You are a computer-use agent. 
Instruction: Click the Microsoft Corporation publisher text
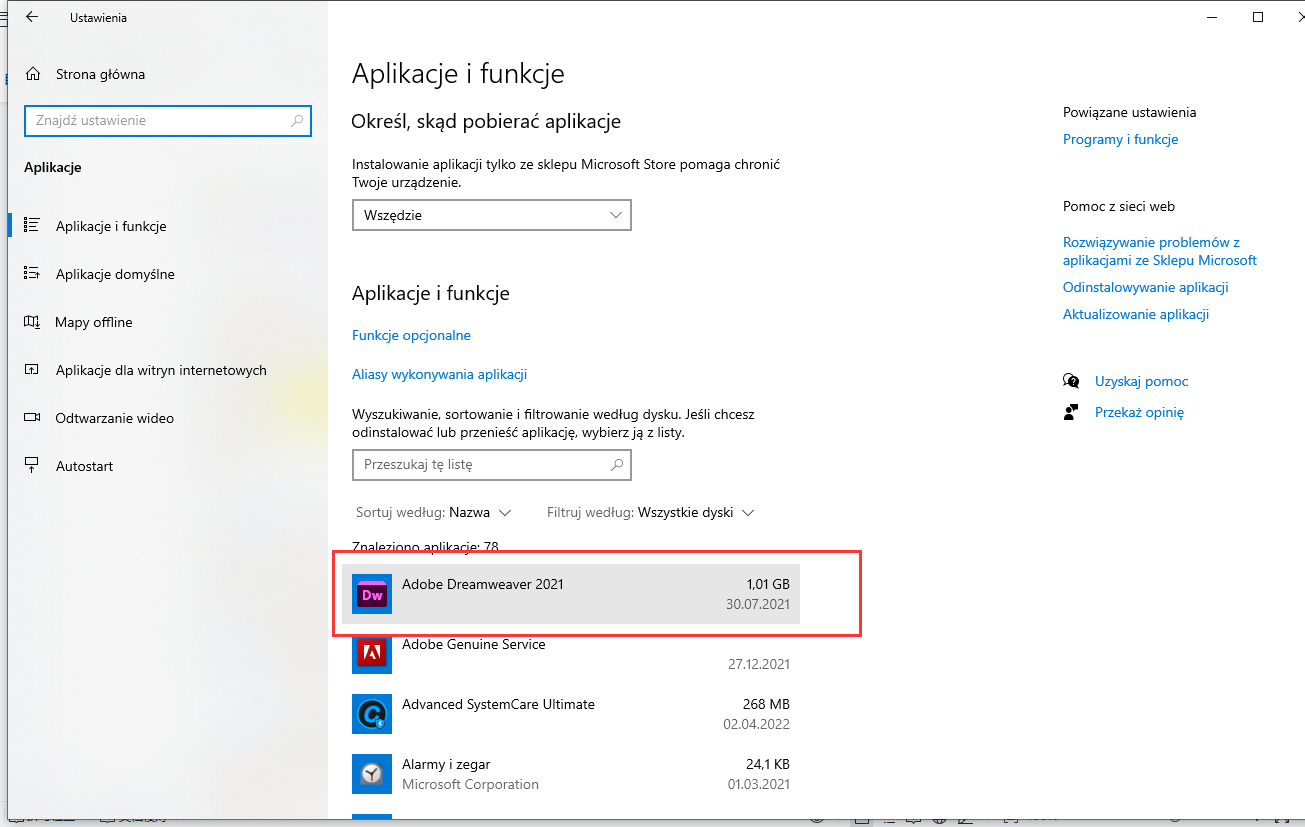(x=470, y=784)
